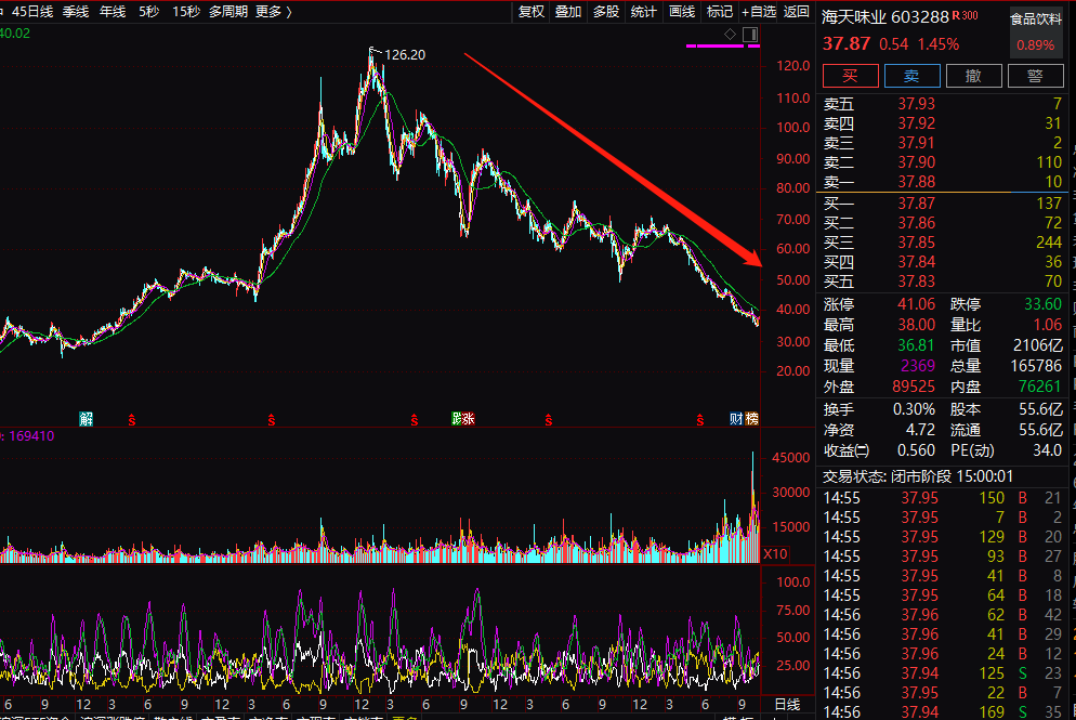Click the 169410 volume indicator value
This screenshot has width=1076, height=720.
31,436
